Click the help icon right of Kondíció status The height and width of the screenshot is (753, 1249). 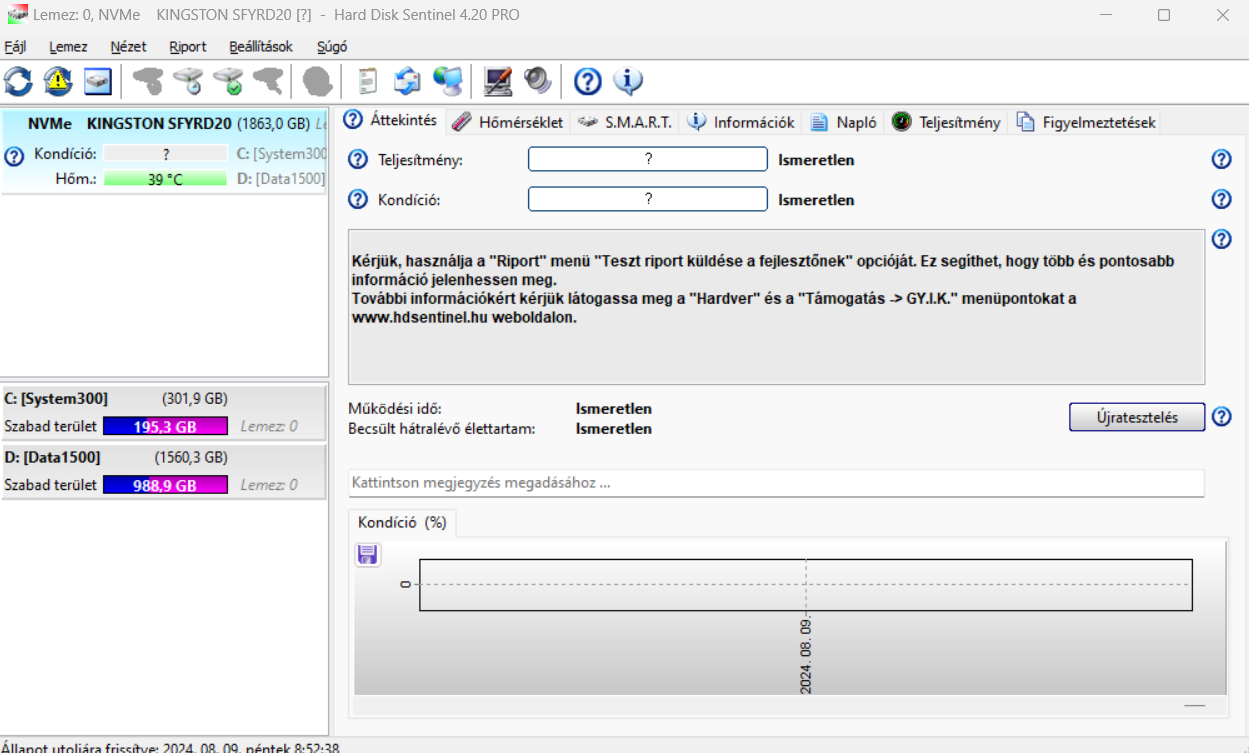(1221, 199)
